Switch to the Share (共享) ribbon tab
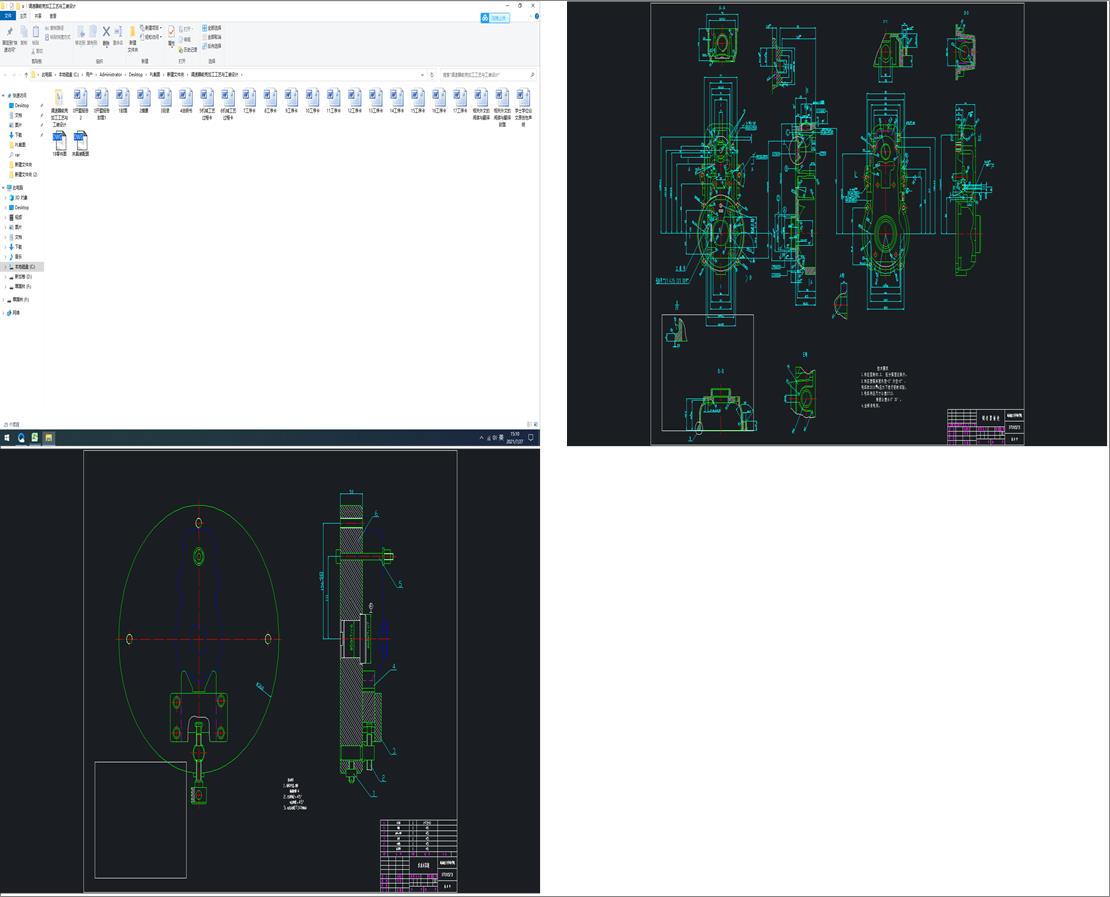Image resolution: width=1110 pixels, height=897 pixels. point(38,16)
